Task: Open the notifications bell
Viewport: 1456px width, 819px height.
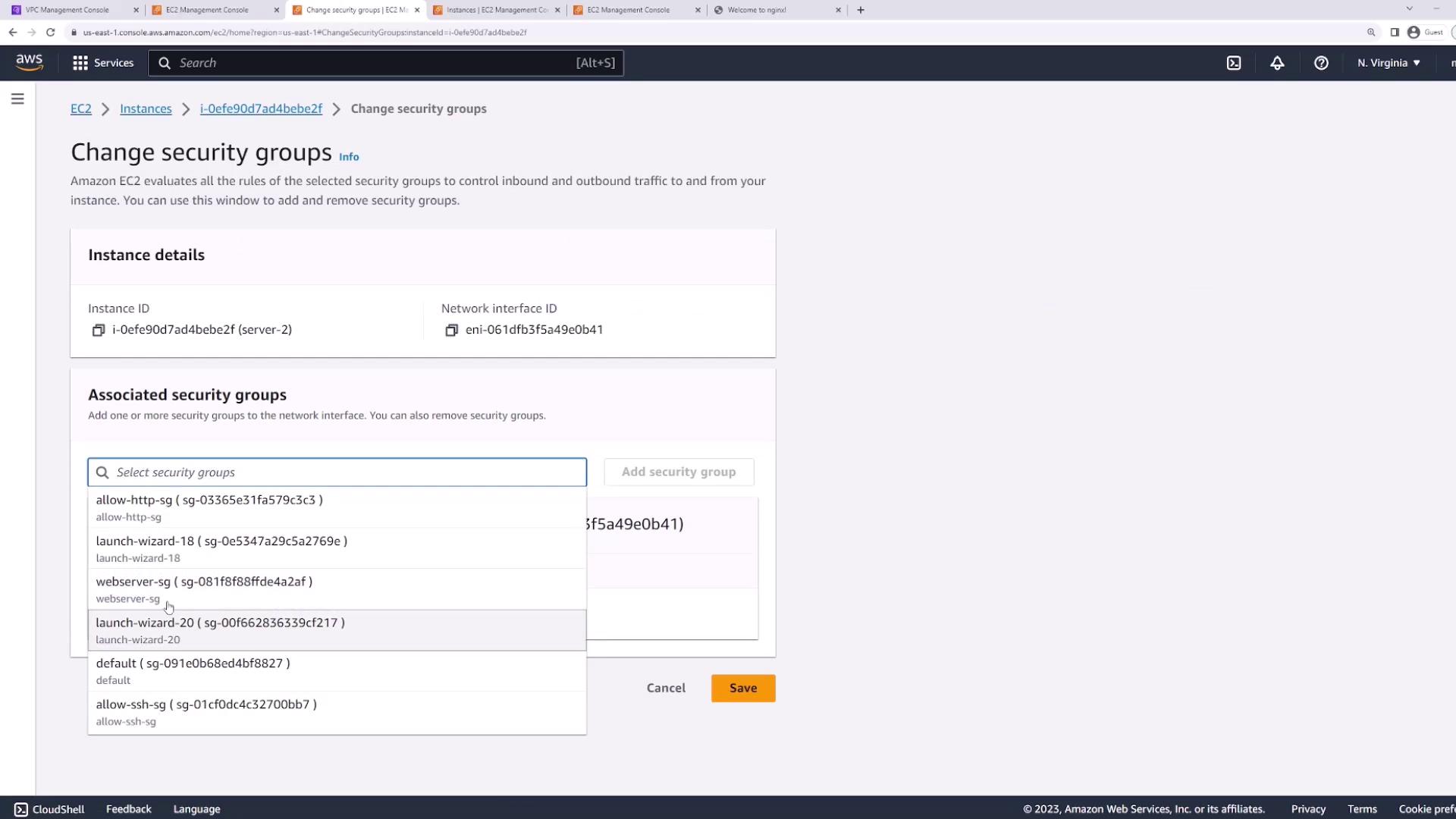Action: [1277, 63]
